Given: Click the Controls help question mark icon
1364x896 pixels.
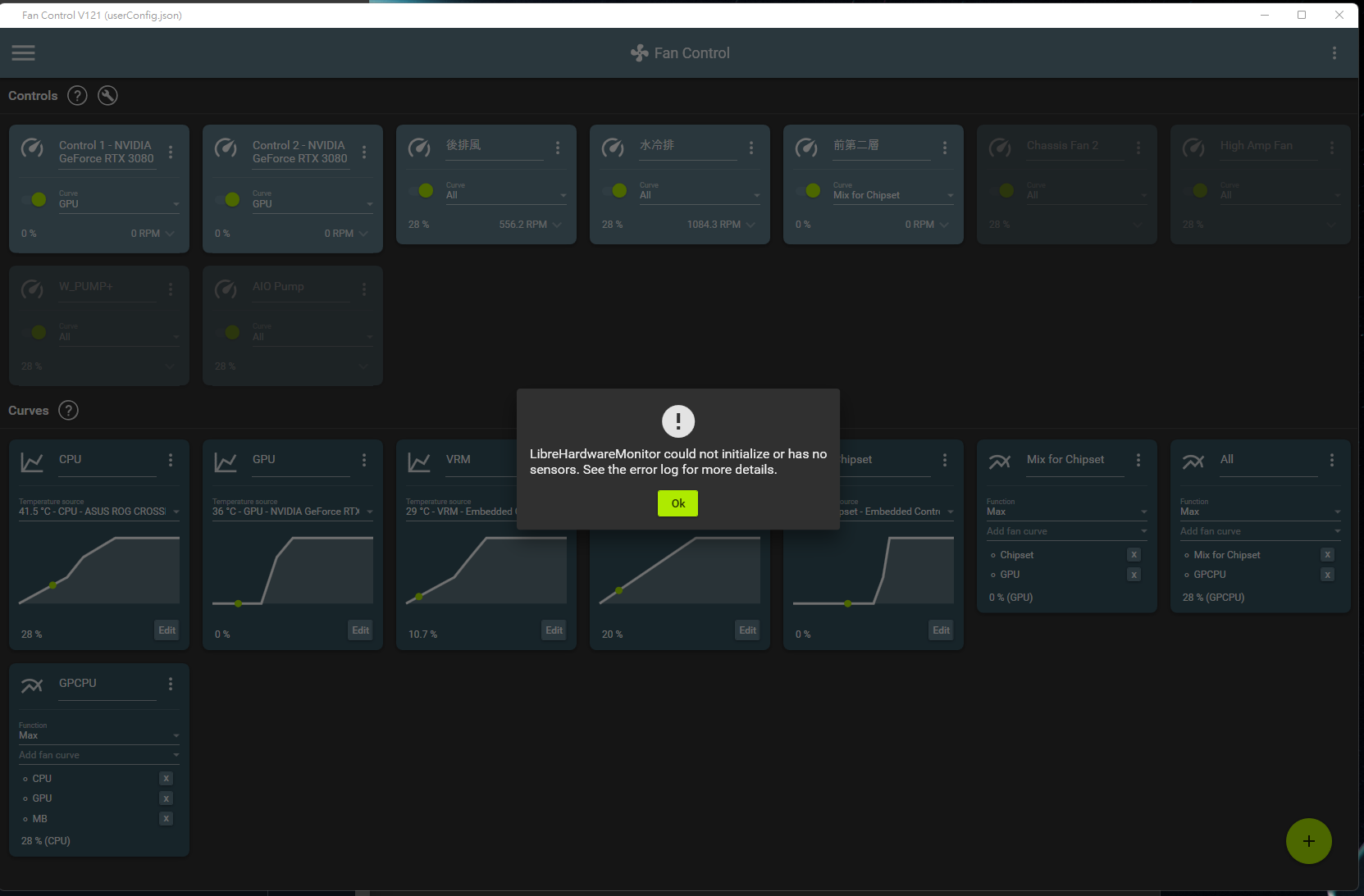Looking at the screenshot, I should click(76, 95).
